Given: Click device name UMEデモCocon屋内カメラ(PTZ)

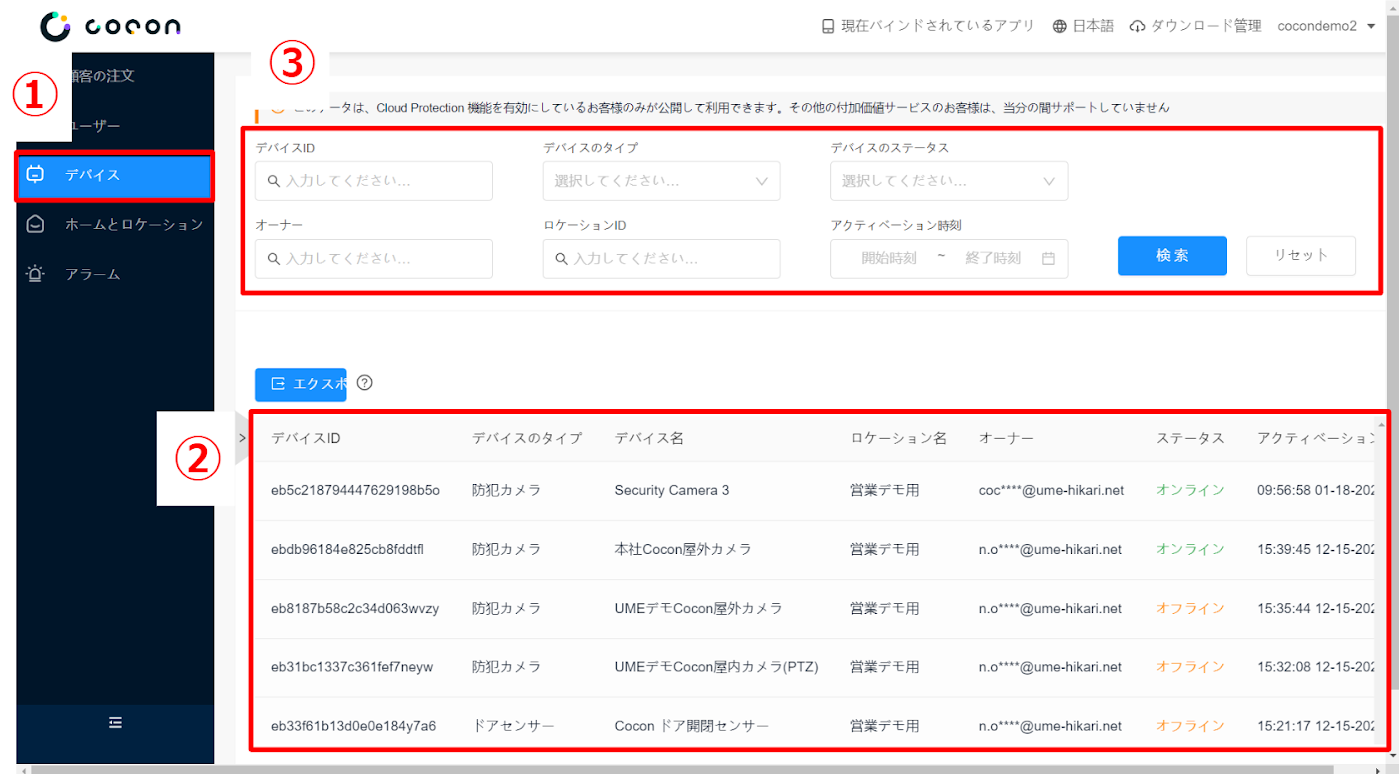Looking at the screenshot, I should (716, 667).
